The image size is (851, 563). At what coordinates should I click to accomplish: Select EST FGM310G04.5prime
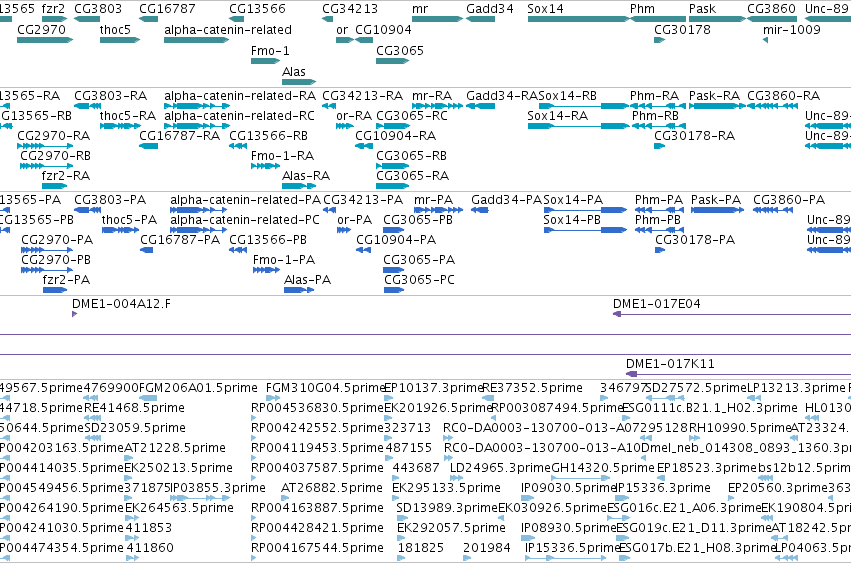coord(325,388)
